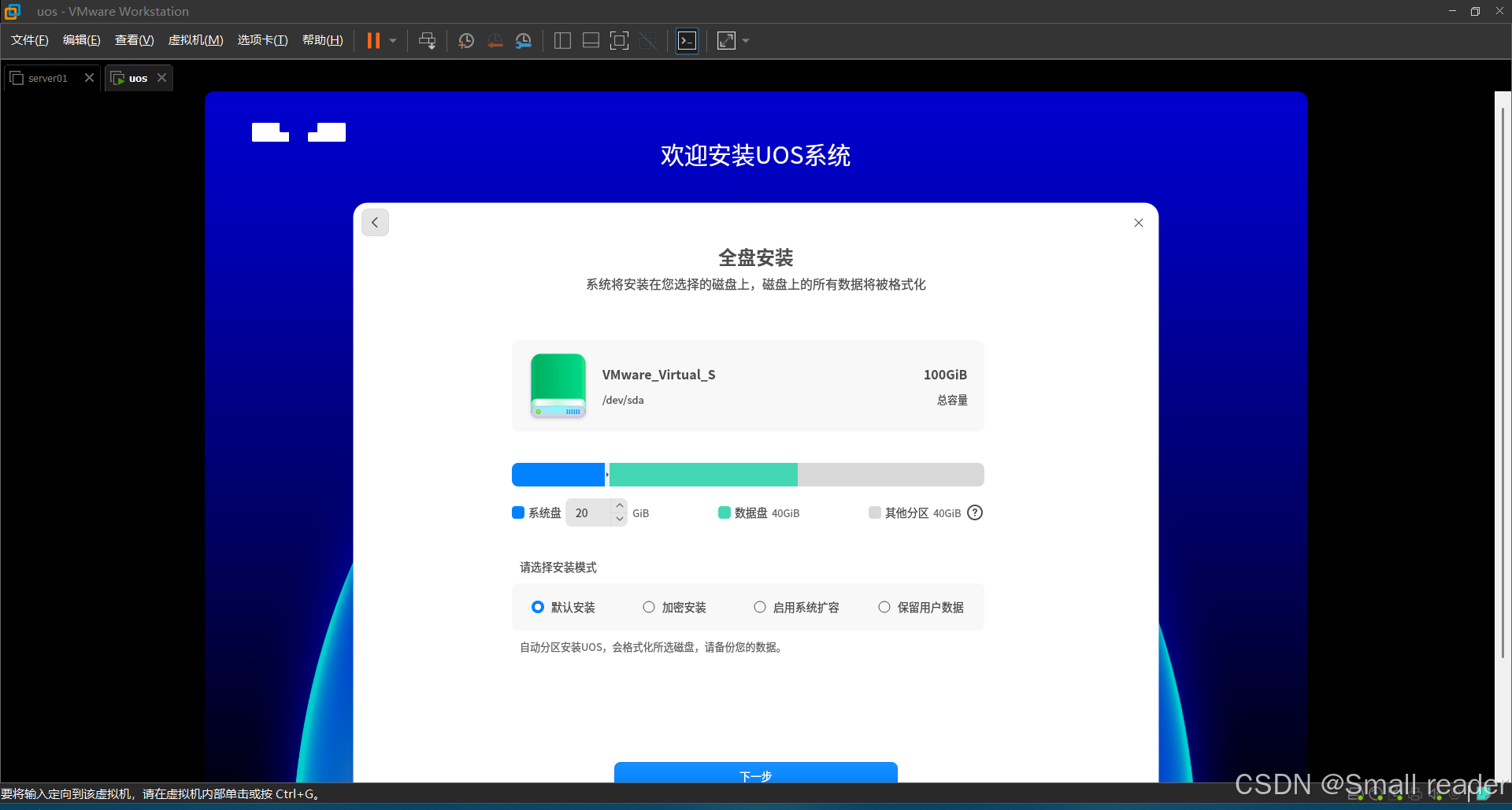
Task: Select the VMware_Virtual_S disk card
Action: (748, 386)
